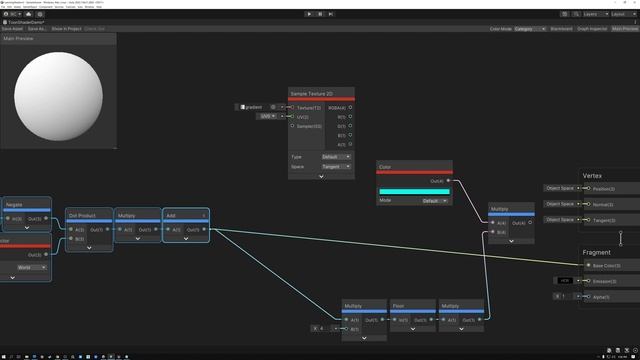Viewport: 640px width, 360px height.
Task: Click the Alpha X value field
Action: [x=568, y=296]
